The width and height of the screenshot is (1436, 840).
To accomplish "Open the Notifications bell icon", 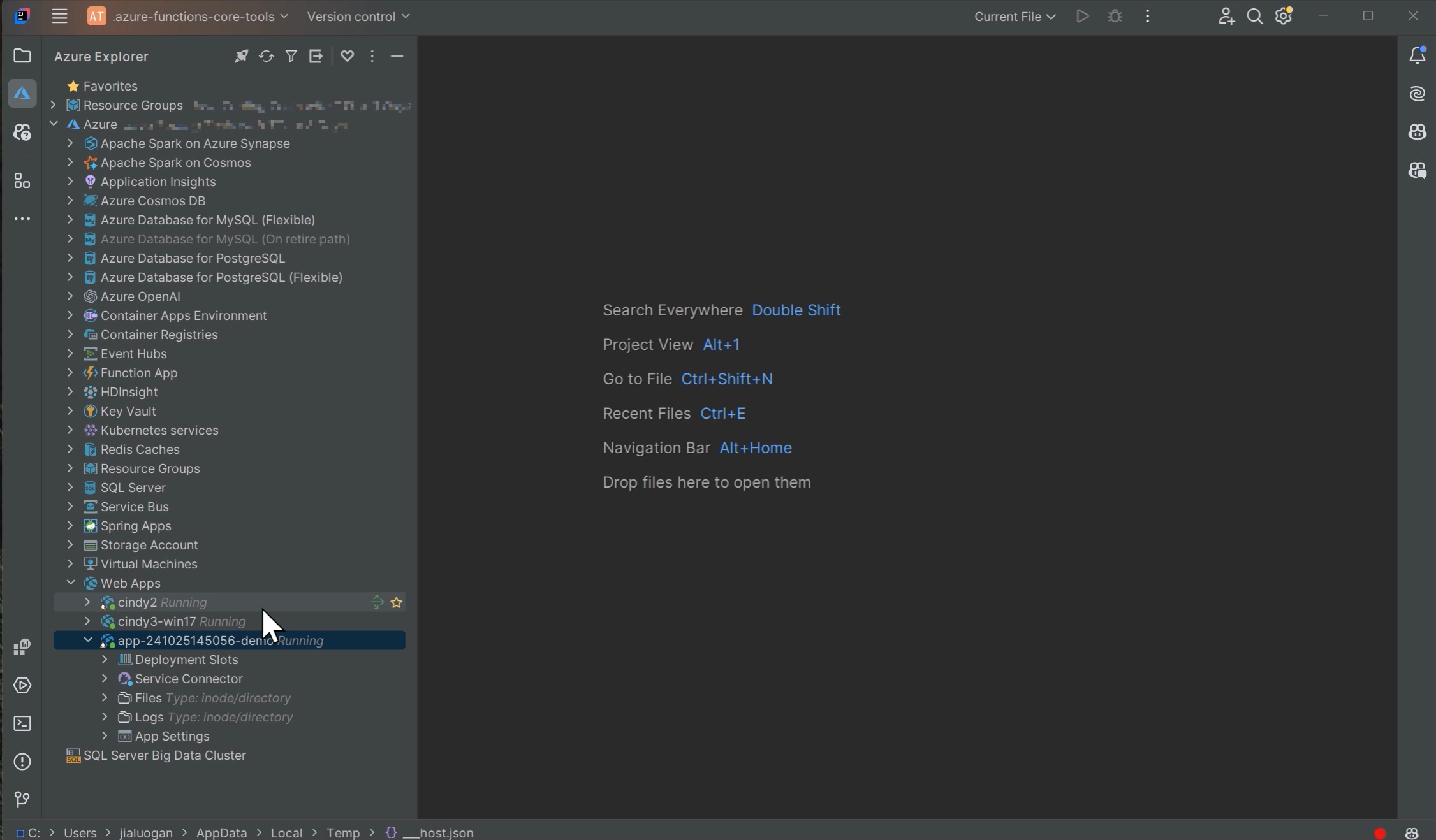I will coord(1417,55).
